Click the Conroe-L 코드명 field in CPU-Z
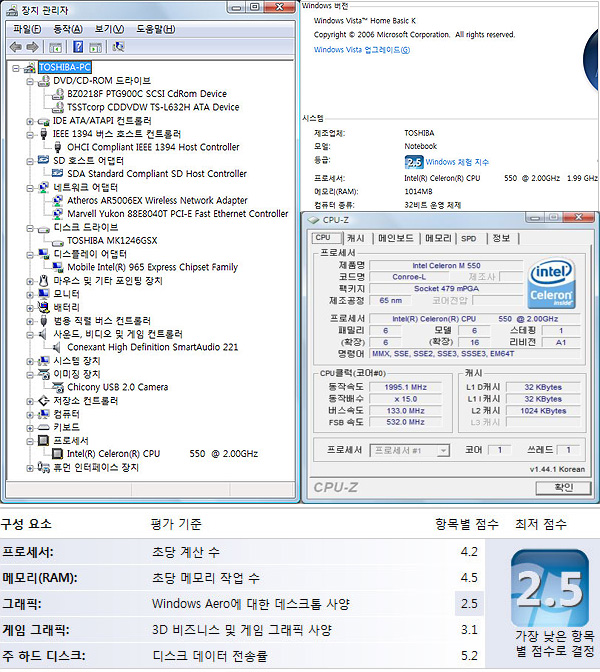The height and width of the screenshot is (672, 600). tap(409, 277)
